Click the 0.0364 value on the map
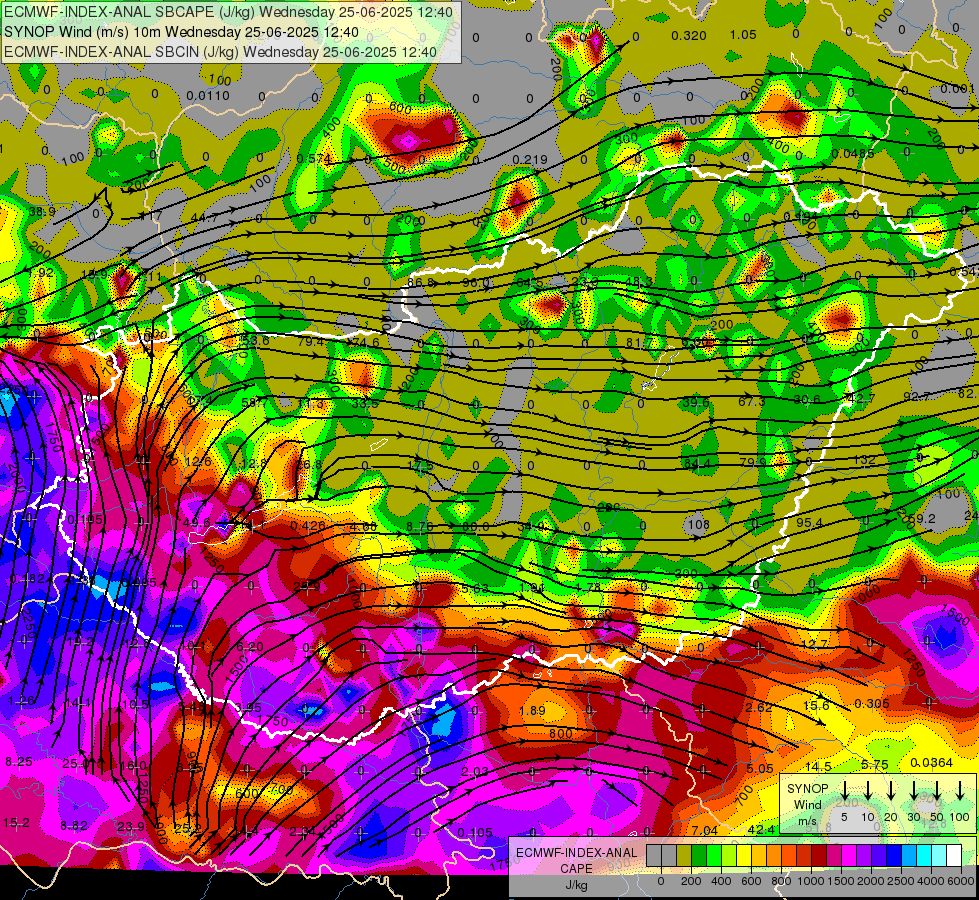Image resolution: width=979 pixels, height=900 pixels. 931,763
